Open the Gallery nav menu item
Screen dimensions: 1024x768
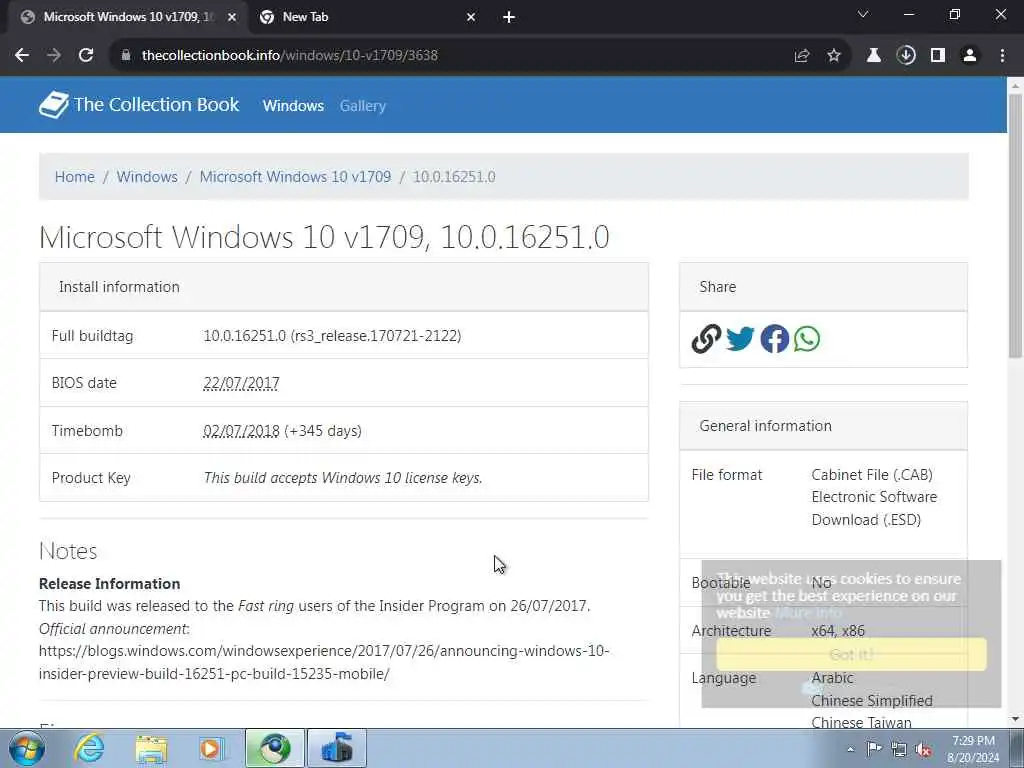pyautogui.click(x=362, y=106)
